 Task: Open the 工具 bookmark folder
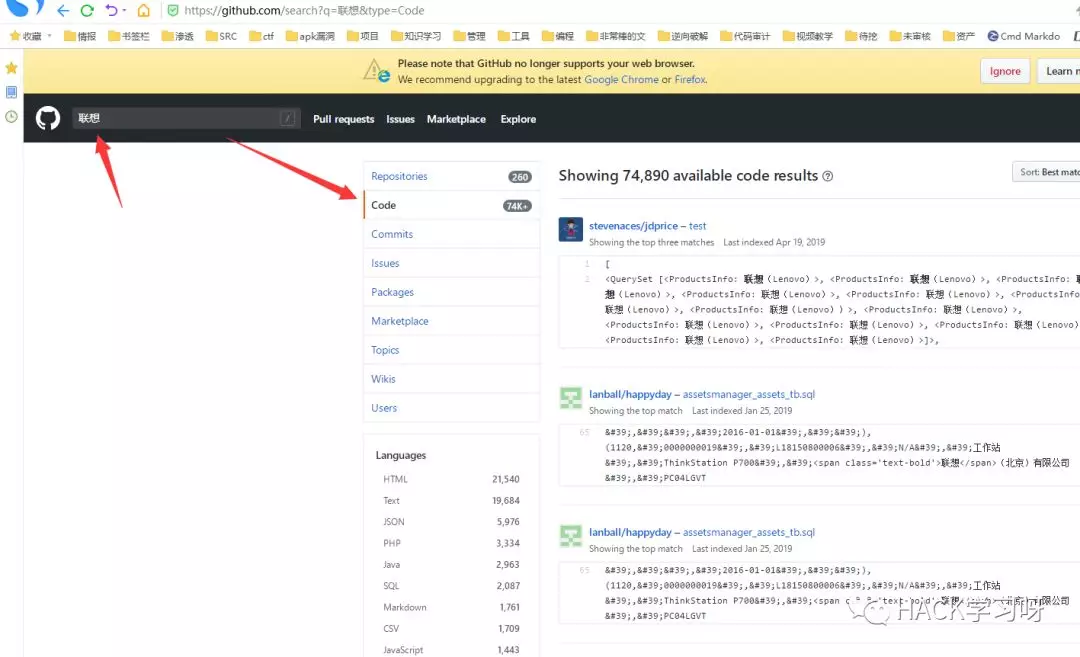(513, 36)
